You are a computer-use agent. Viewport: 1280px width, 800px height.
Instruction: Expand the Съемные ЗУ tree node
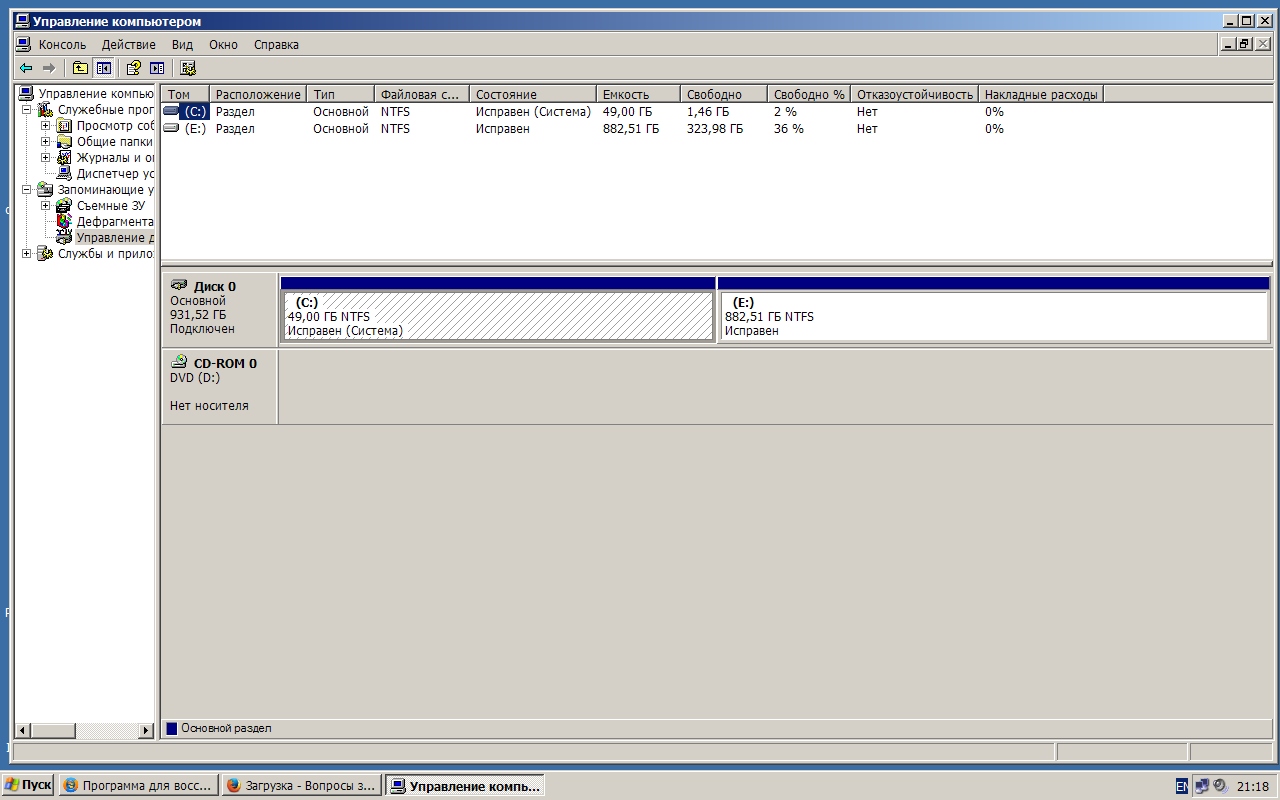click(x=45, y=206)
